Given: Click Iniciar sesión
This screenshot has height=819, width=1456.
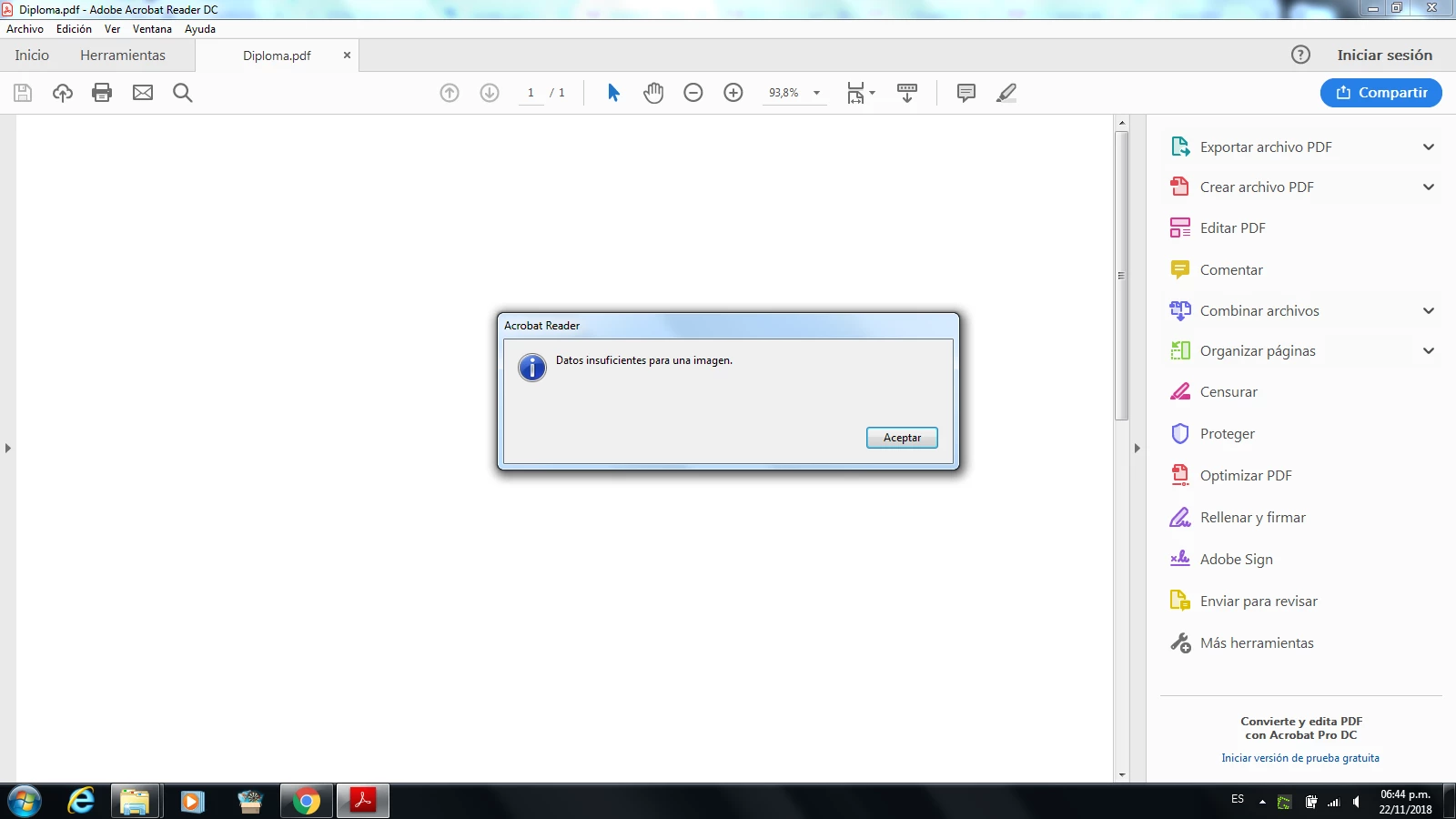Looking at the screenshot, I should (x=1384, y=56).
